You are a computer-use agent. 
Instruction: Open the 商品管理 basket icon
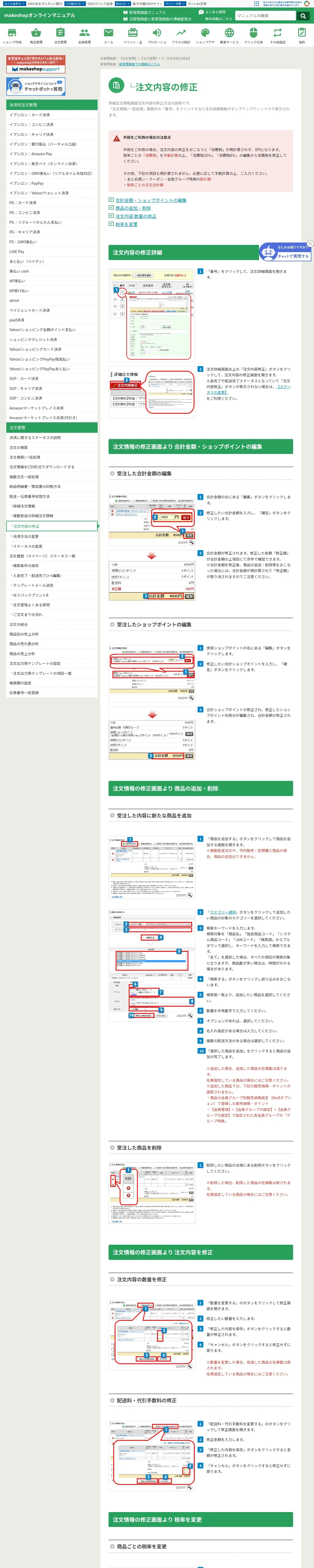[36, 35]
